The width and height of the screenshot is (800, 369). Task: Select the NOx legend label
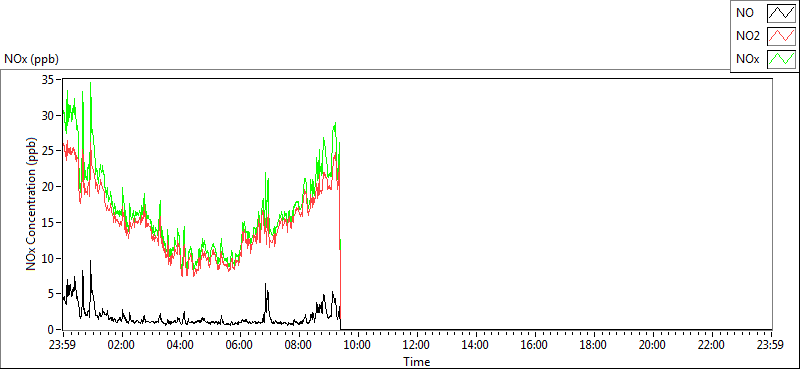(x=747, y=60)
